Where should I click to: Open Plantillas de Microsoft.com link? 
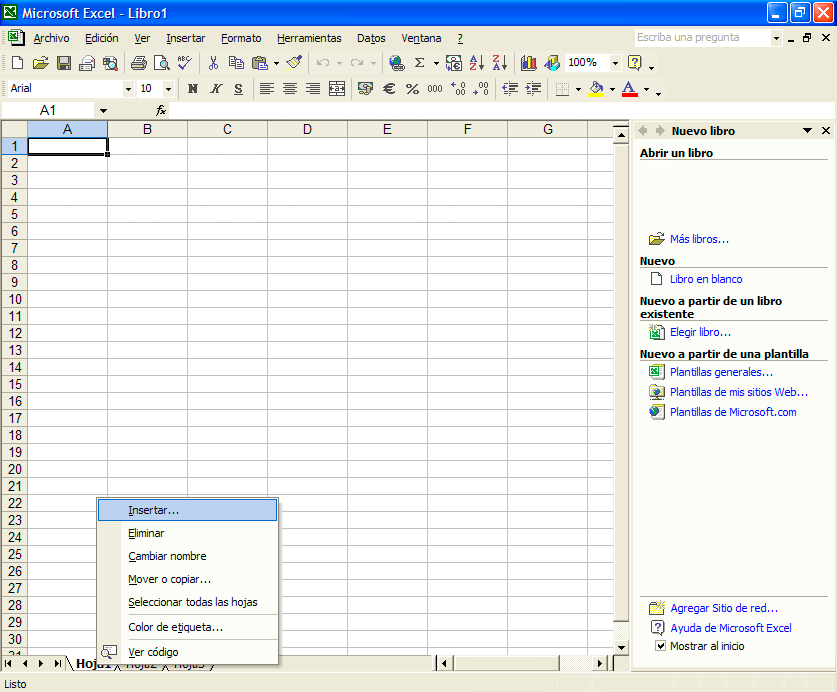coord(733,412)
